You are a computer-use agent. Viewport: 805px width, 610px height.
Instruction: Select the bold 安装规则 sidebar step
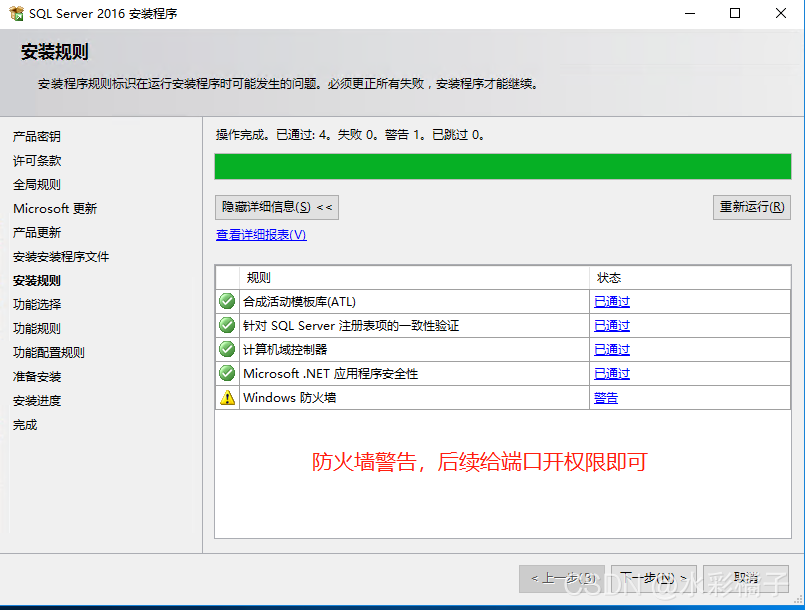(37, 281)
